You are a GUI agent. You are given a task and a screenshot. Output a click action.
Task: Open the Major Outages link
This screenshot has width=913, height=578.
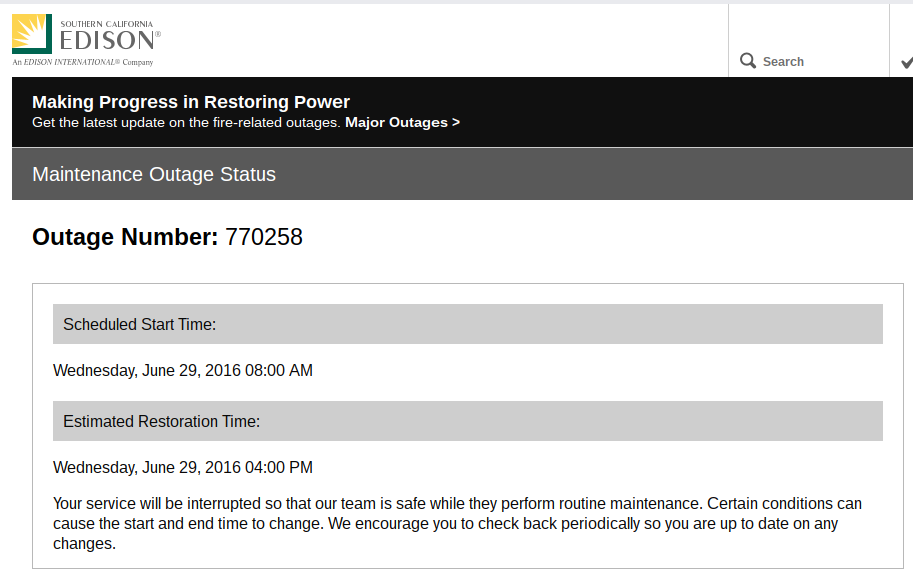point(396,123)
